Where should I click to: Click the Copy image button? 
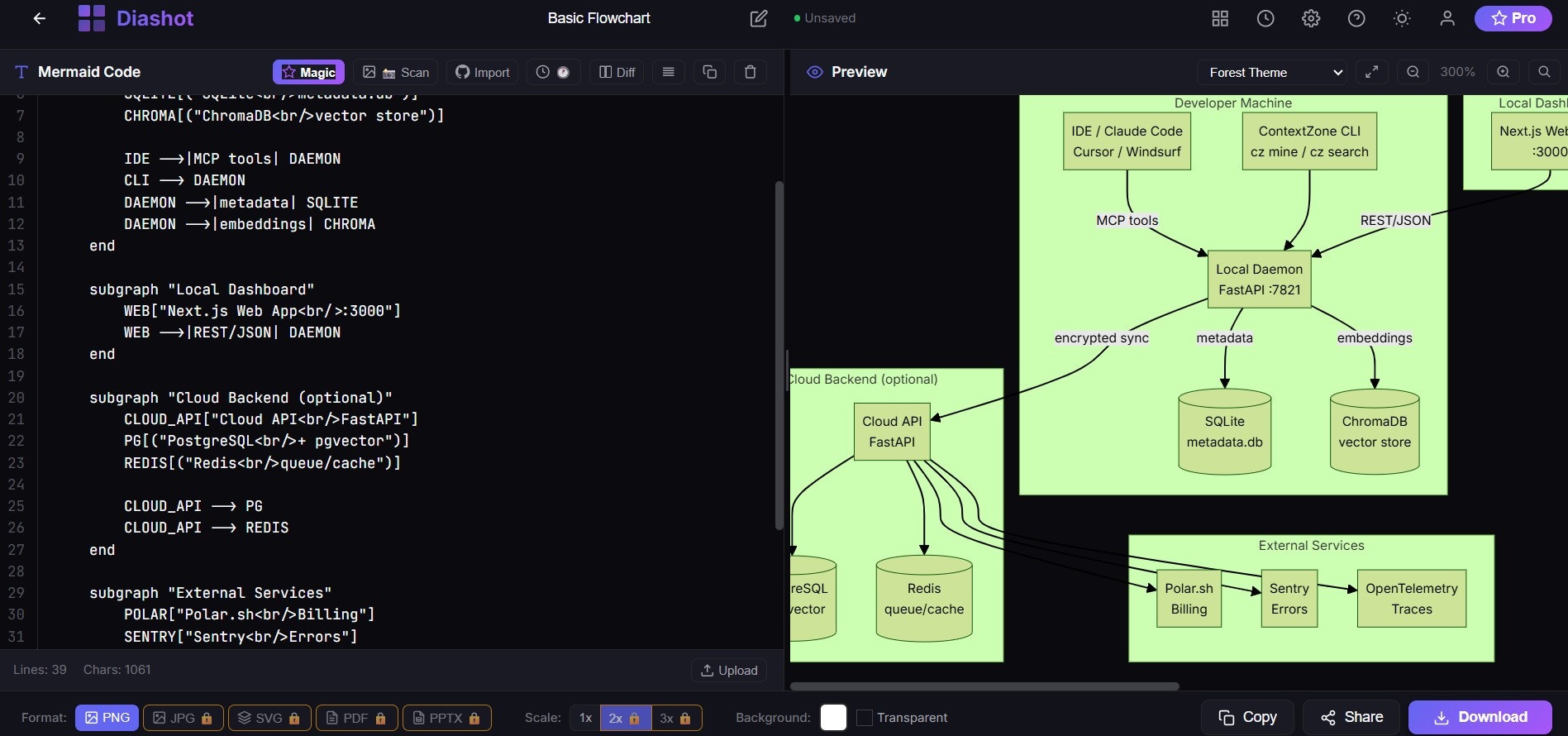(1248, 717)
